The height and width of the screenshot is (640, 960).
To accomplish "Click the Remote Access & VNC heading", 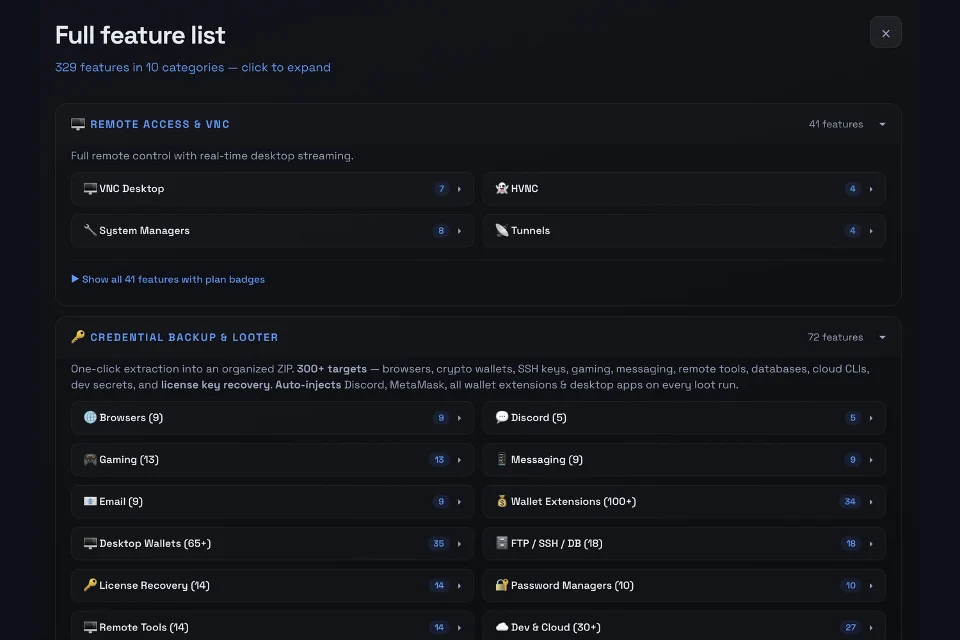I will click(x=160, y=124).
